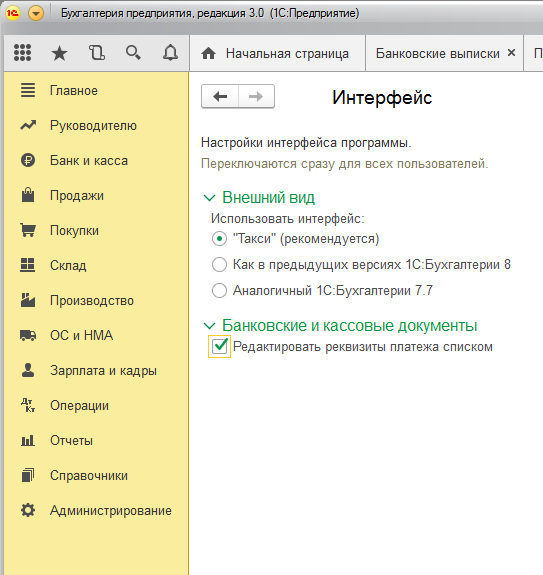Open the search magnifier icon

click(133, 53)
